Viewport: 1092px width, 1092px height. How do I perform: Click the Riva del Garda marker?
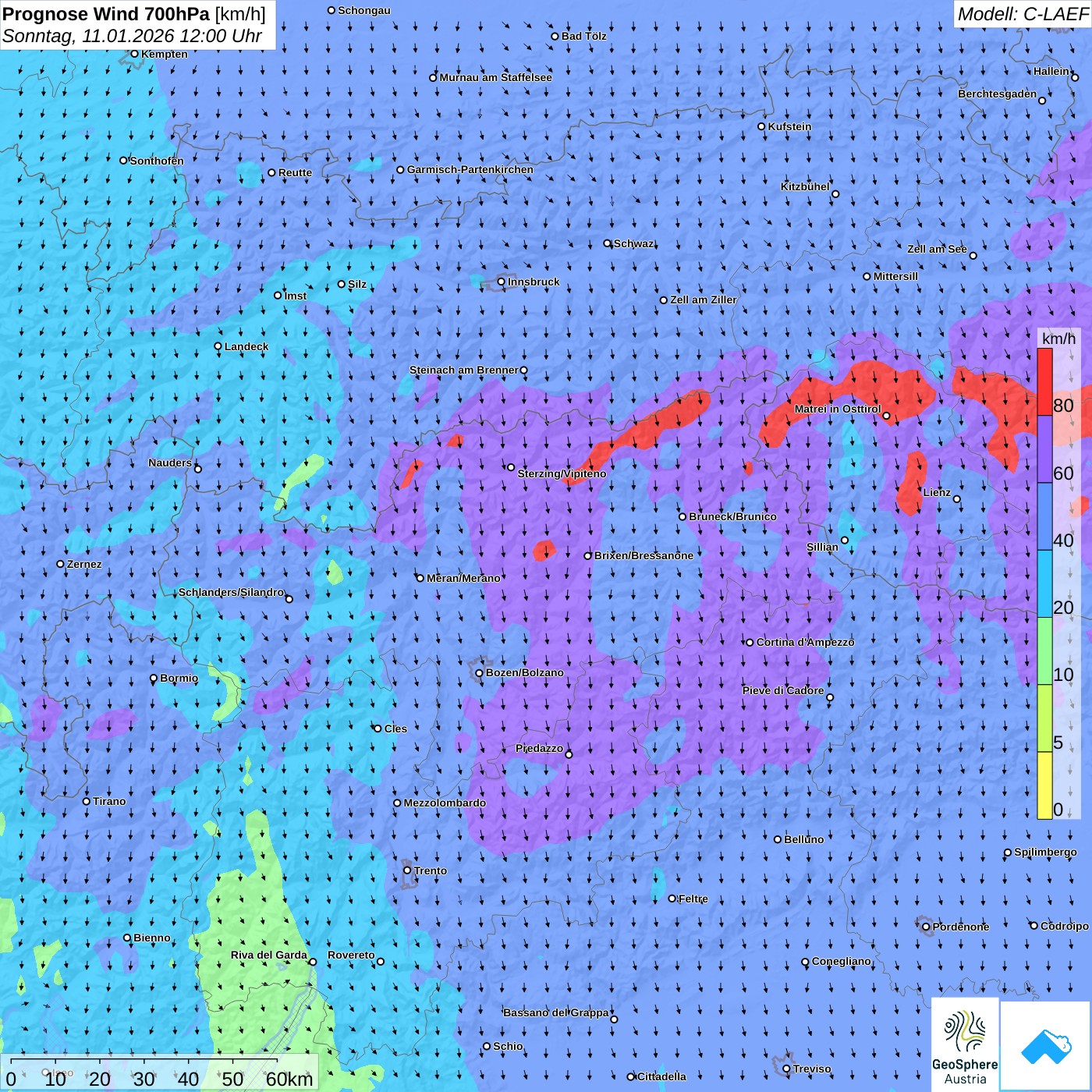313,962
